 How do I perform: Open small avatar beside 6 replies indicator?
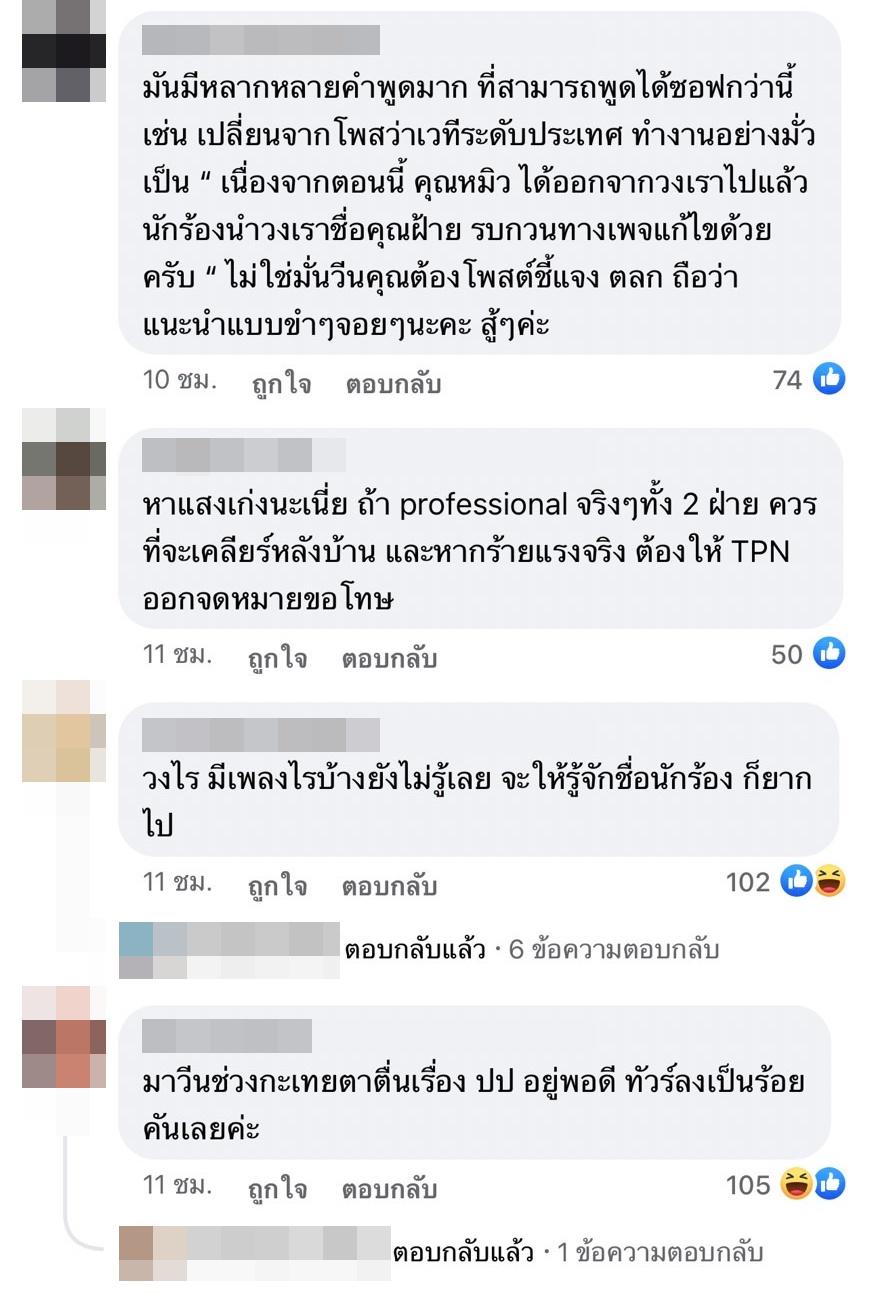(x=153, y=950)
